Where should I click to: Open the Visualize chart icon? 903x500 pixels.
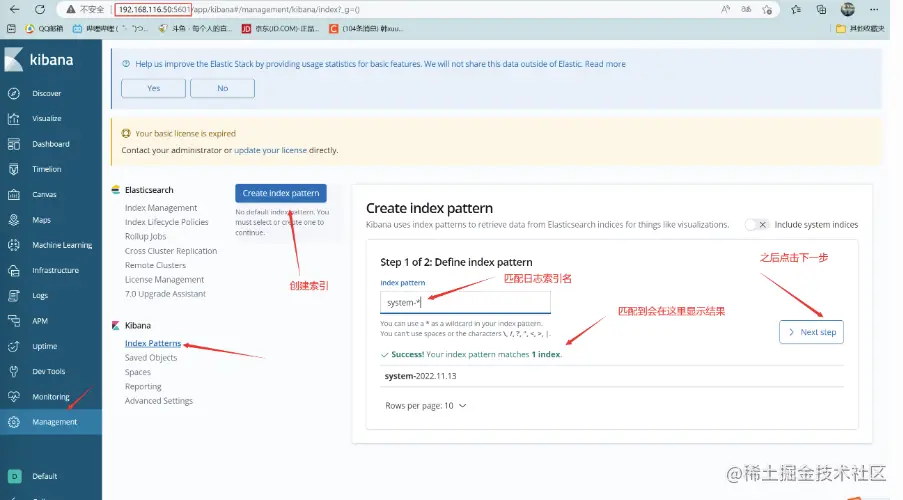[14, 119]
